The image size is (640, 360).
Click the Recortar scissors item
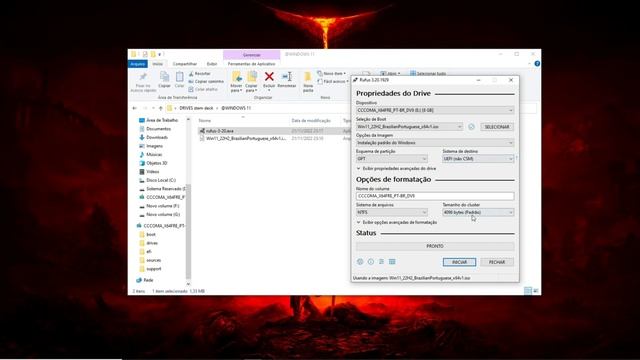(x=200, y=74)
